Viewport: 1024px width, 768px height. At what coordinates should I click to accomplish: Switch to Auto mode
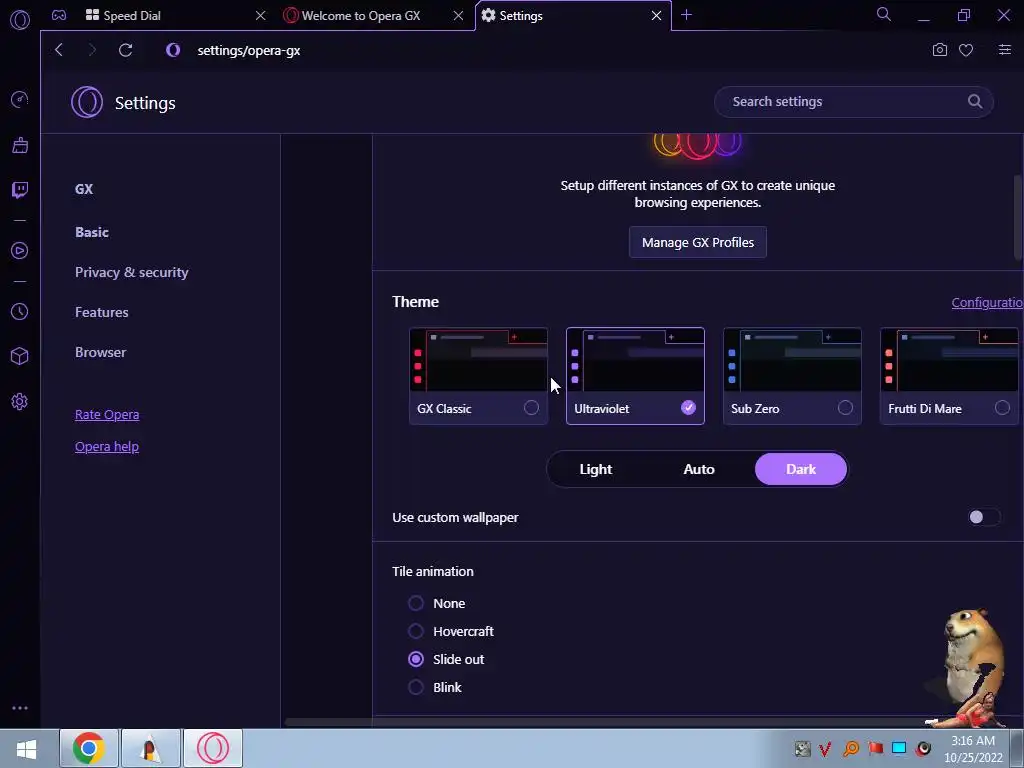click(698, 469)
